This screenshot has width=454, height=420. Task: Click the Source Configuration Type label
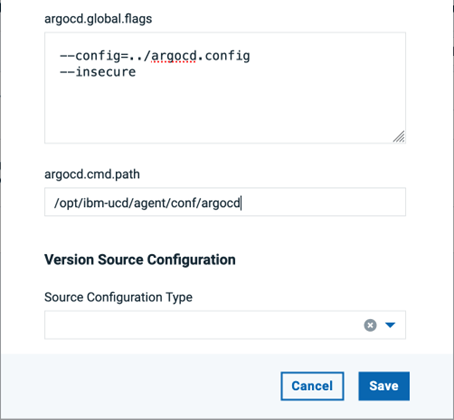[118, 297]
